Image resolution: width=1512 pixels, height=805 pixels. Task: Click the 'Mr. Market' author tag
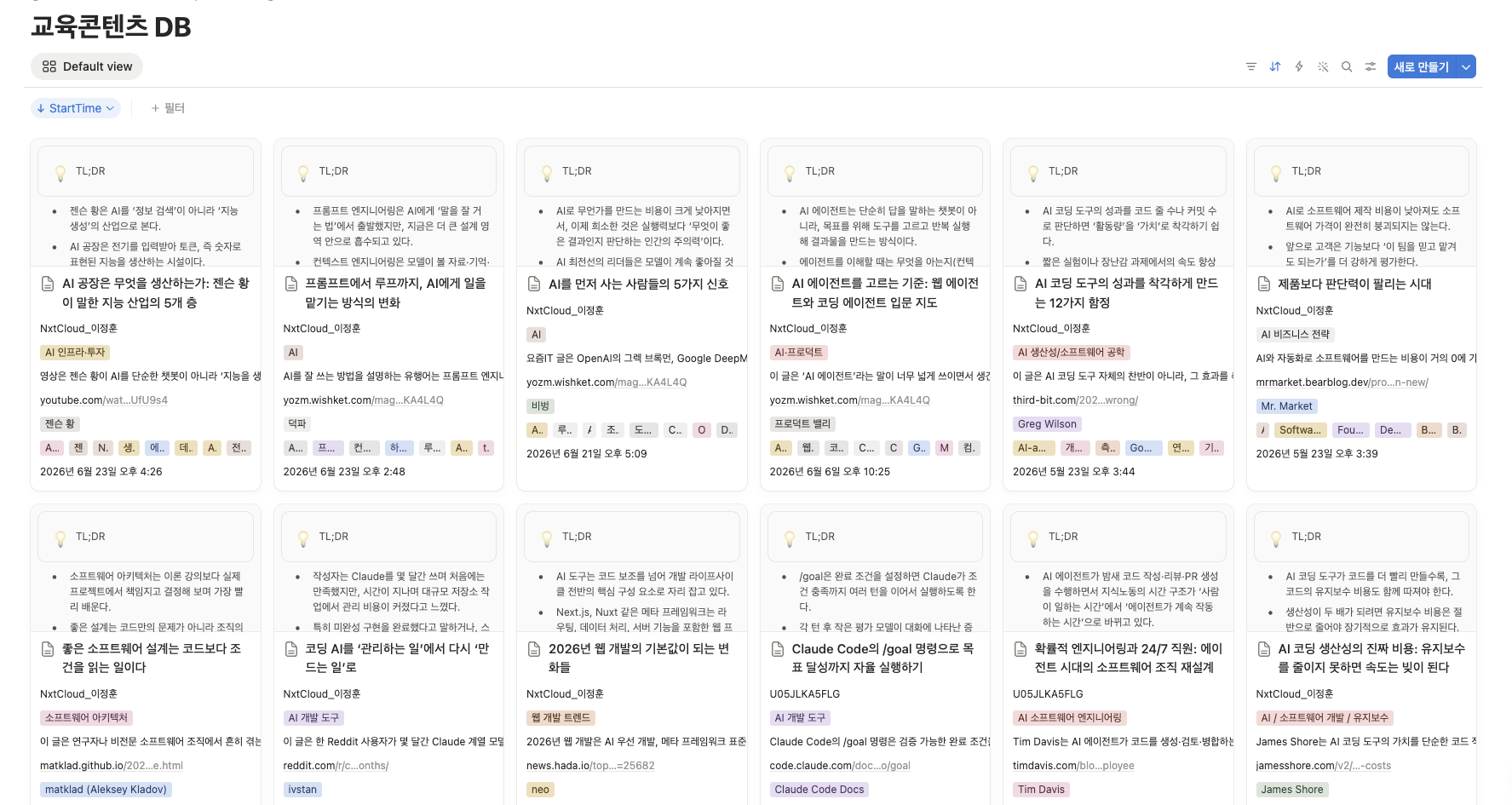point(1287,406)
